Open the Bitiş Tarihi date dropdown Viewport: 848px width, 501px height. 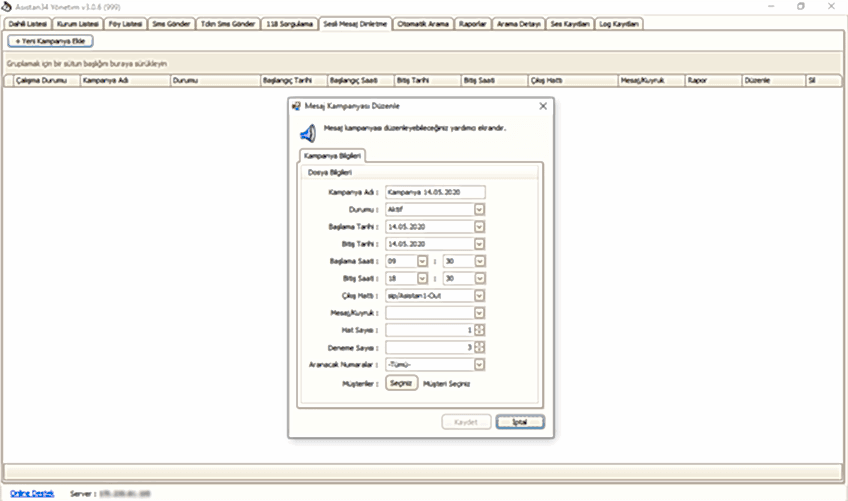479,244
